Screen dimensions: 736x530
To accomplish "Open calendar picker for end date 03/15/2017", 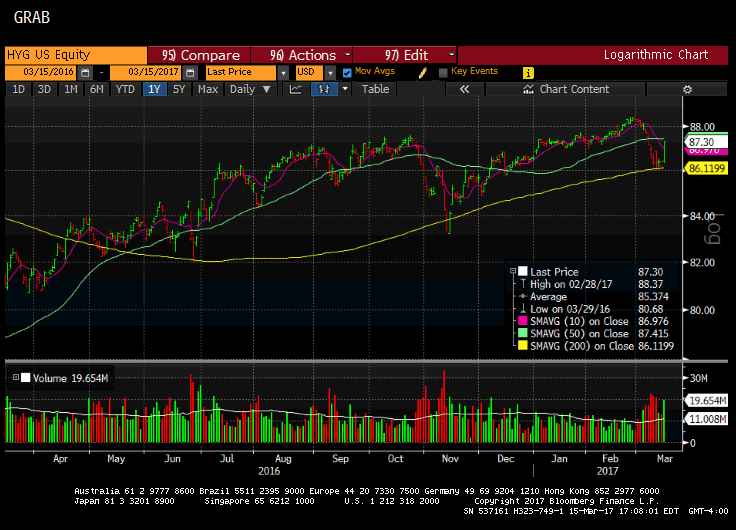I will (190, 73).
